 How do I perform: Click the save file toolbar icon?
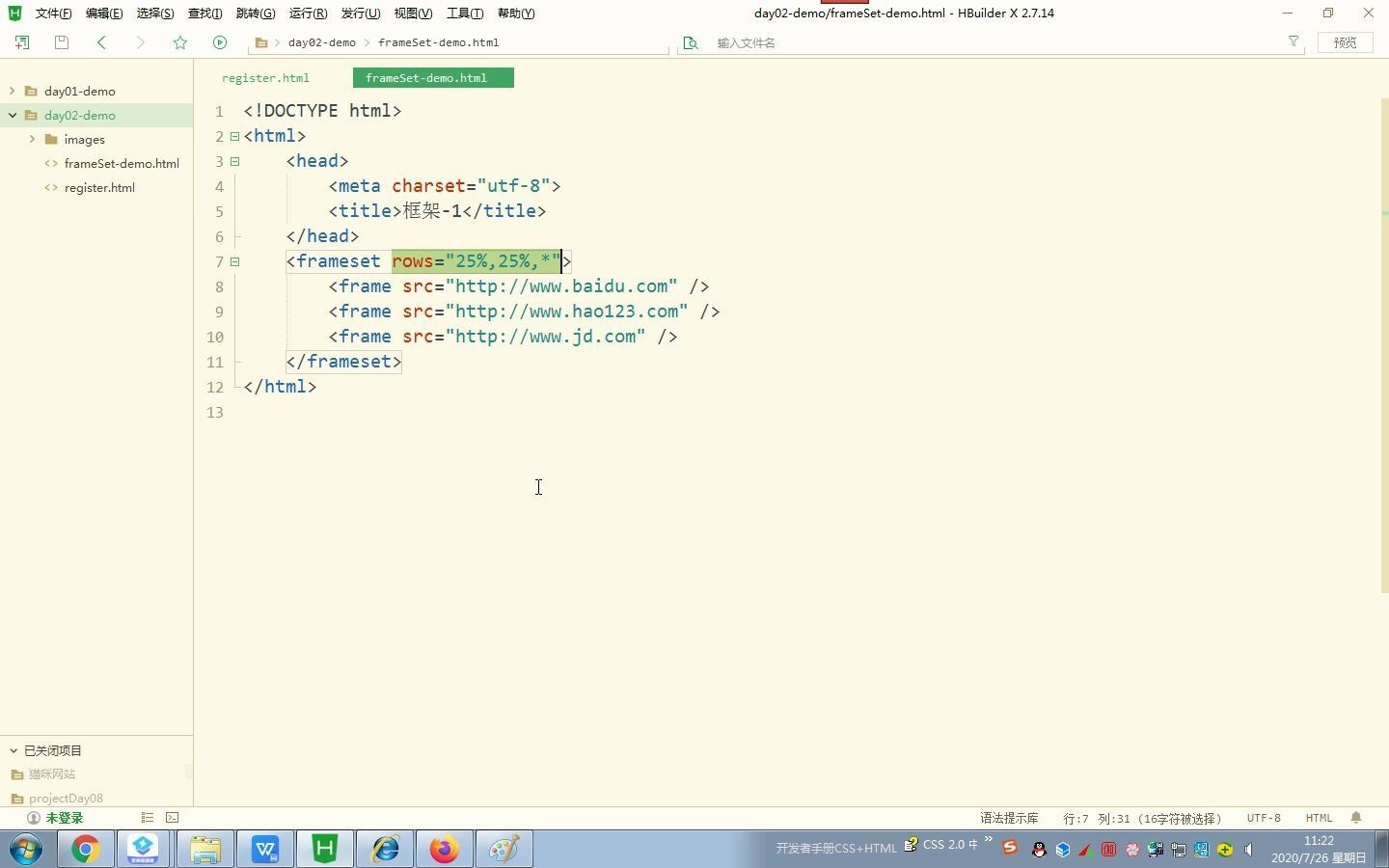(62, 42)
